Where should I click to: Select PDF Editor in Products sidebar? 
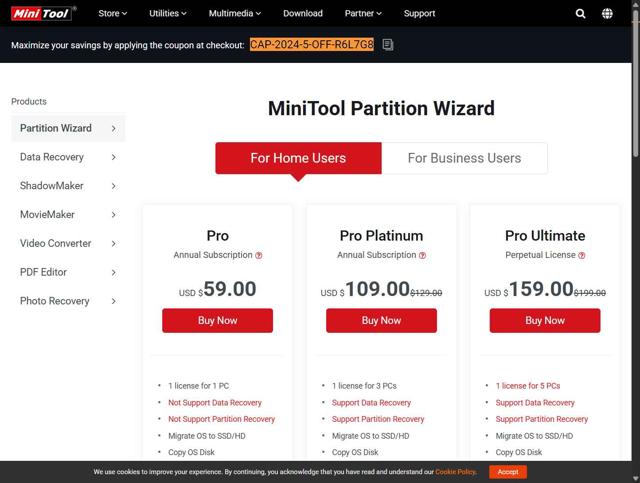(68, 272)
